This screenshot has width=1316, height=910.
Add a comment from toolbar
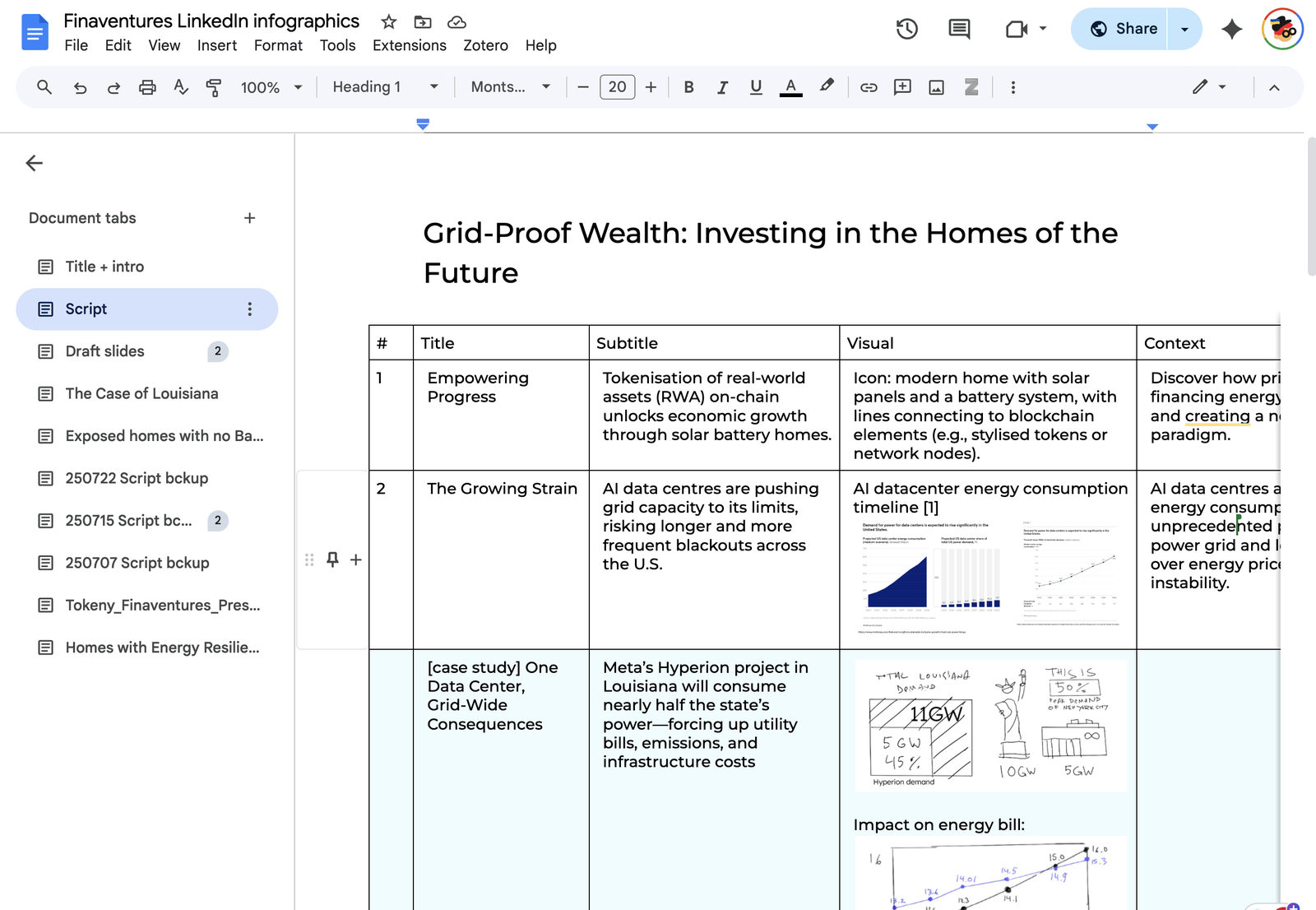pyautogui.click(x=902, y=87)
